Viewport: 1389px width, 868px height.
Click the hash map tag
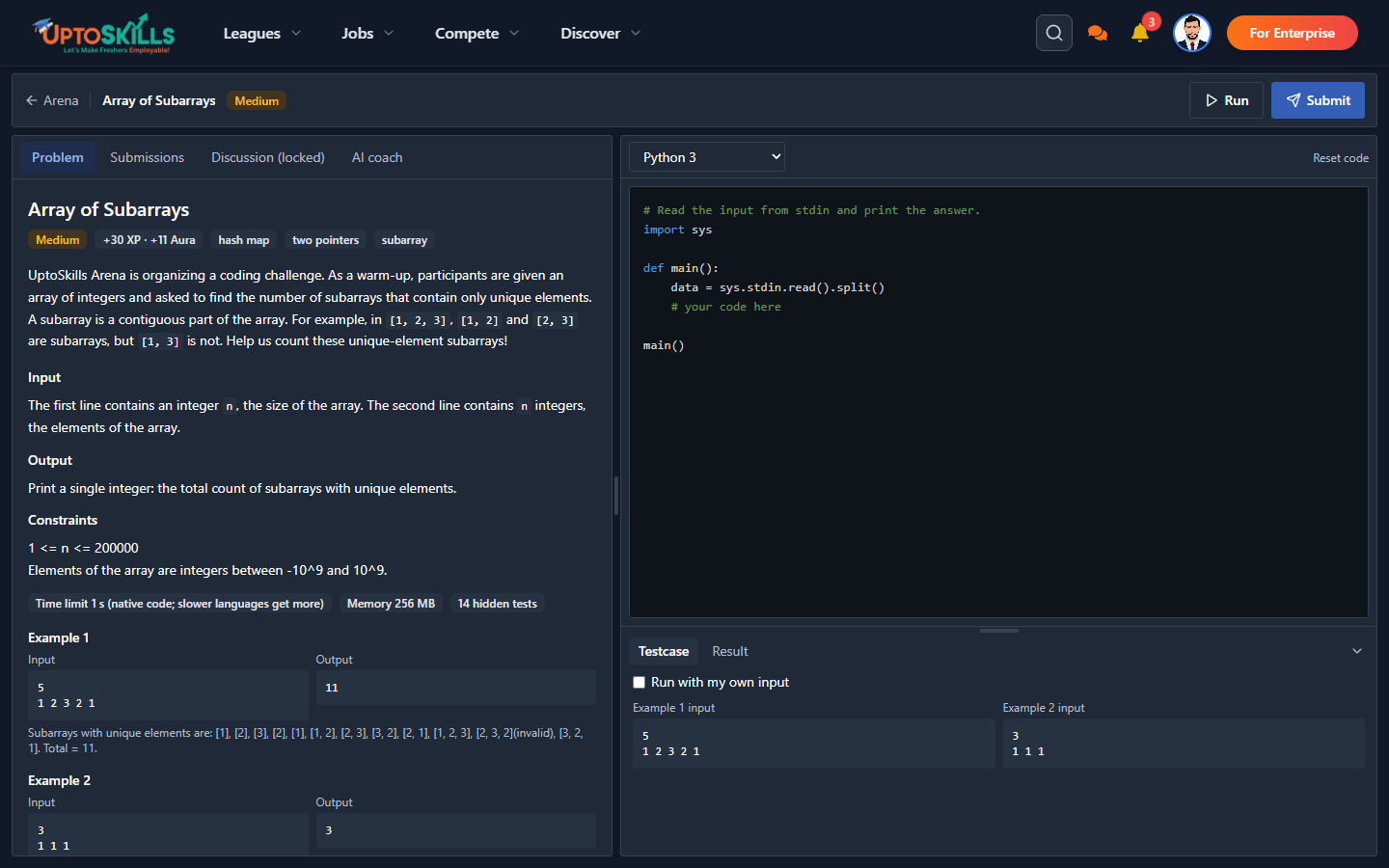244,240
